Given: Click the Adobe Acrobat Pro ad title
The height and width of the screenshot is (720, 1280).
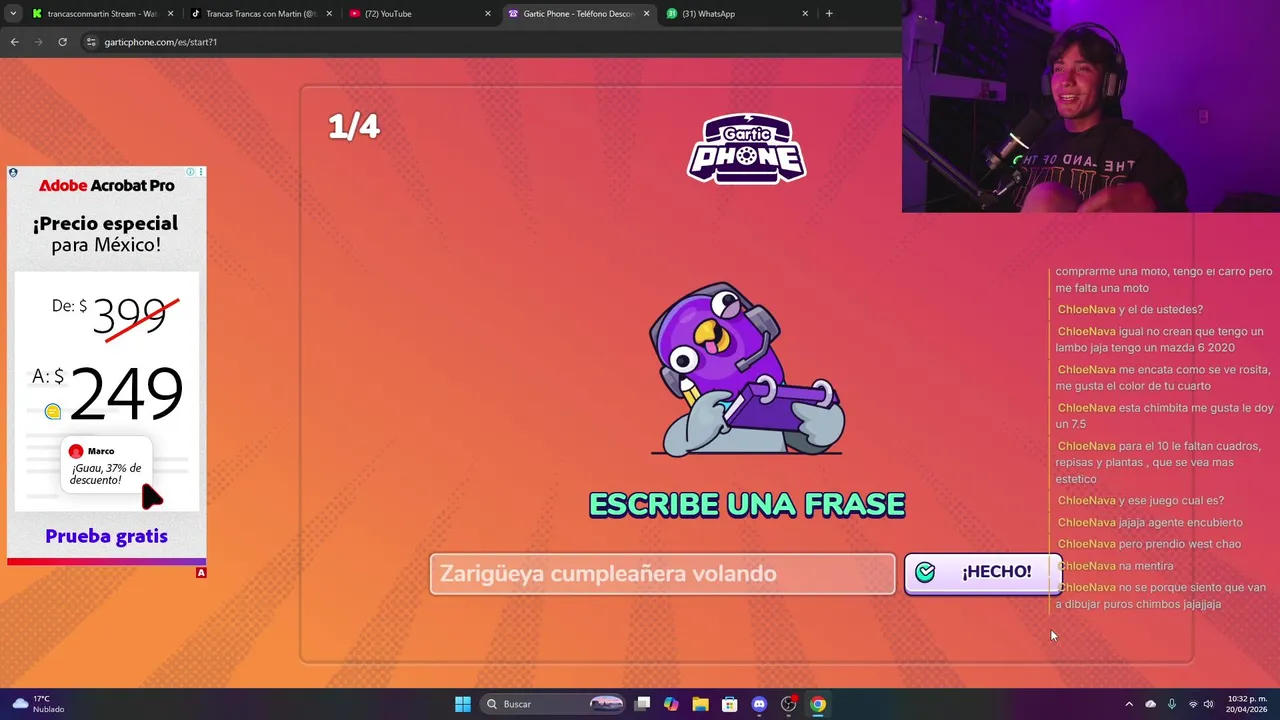Looking at the screenshot, I should [106, 186].
